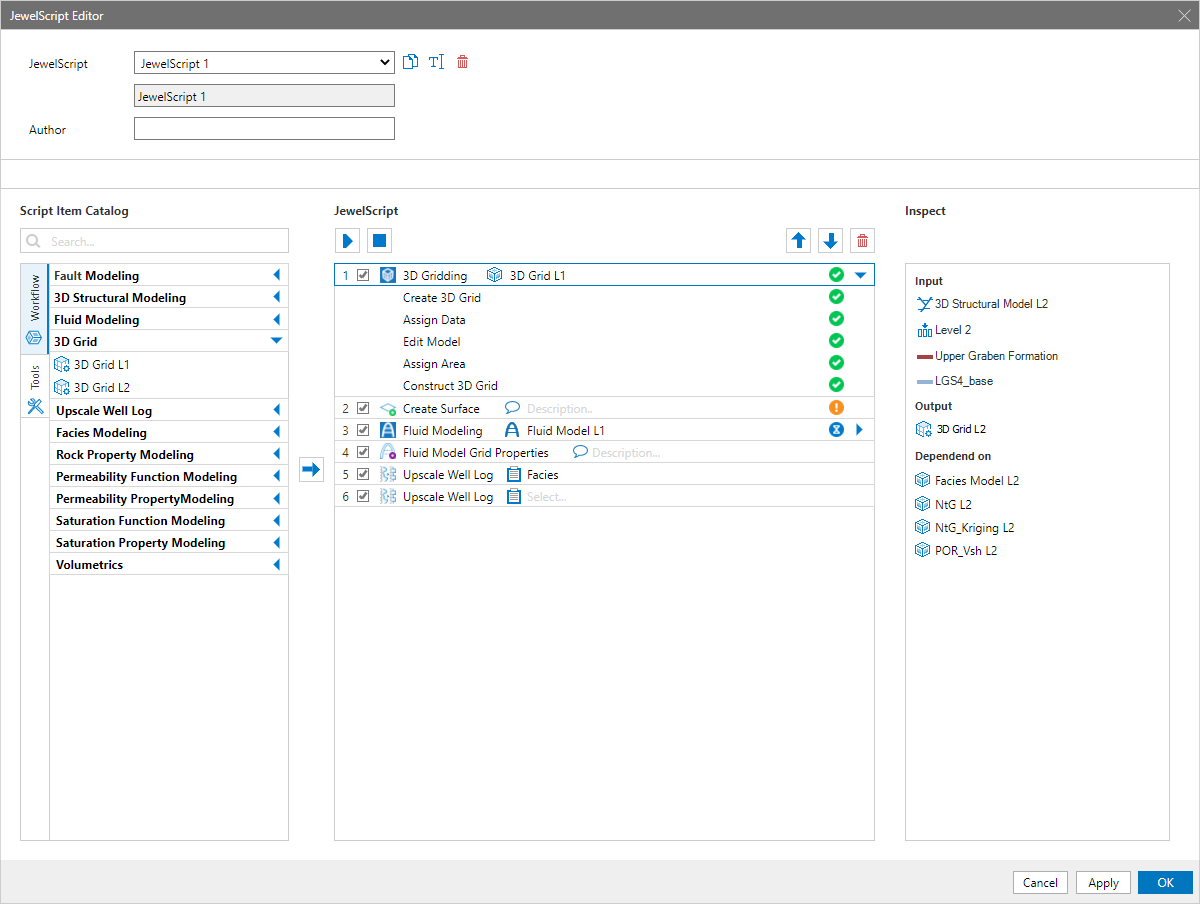The image size is (1200, 904).
Task: Click the Fluid Modeling step icon
Action: tap(388, 431)
